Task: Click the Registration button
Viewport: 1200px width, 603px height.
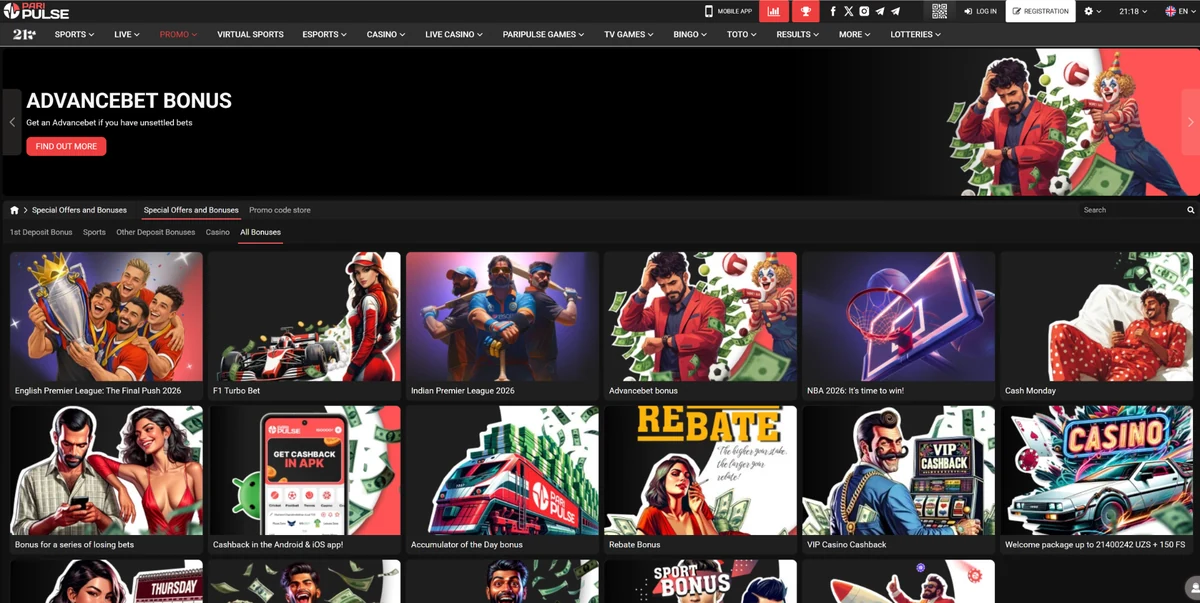Action: tap(1040, 11)
